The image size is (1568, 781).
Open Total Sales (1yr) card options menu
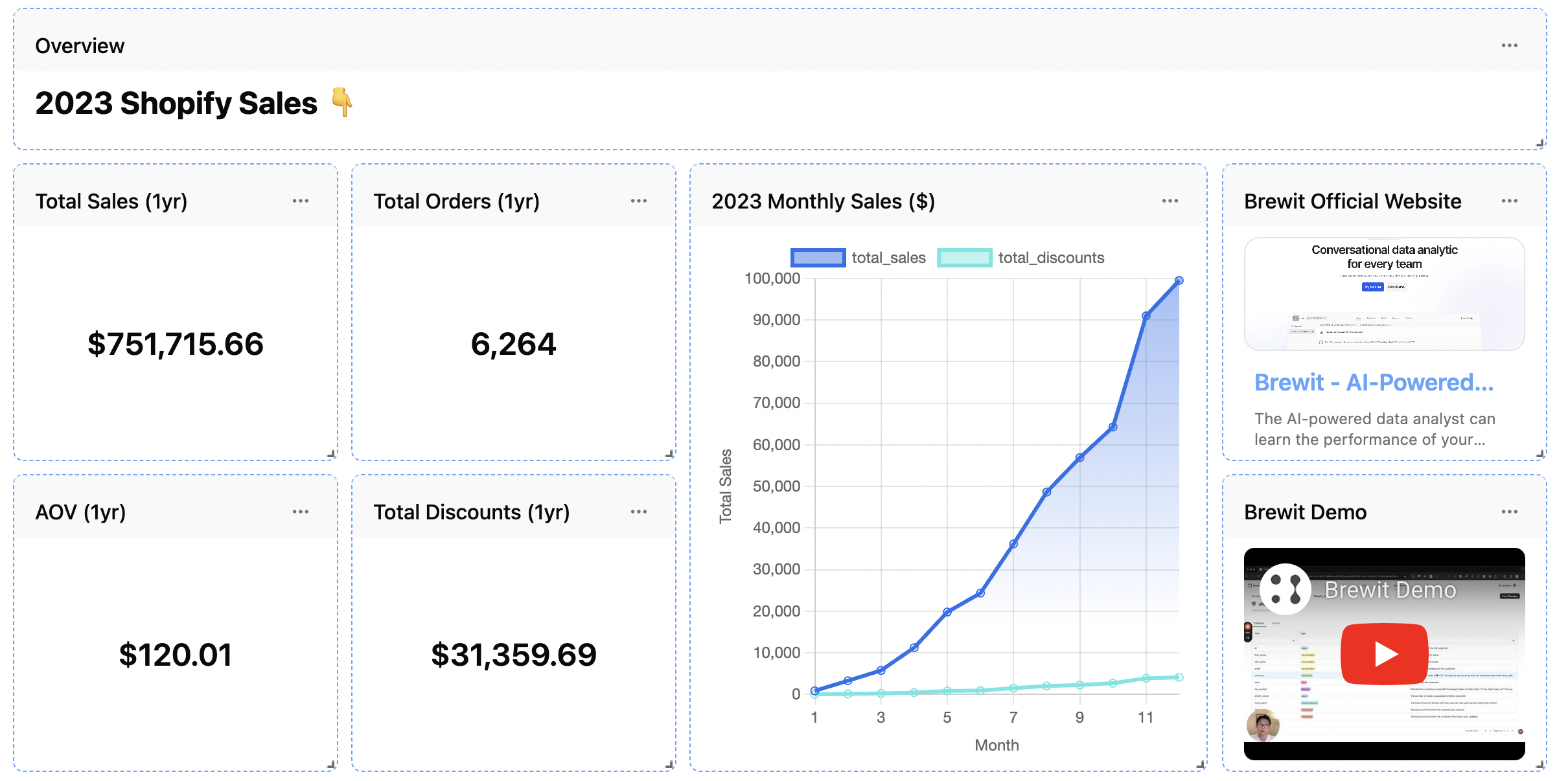click(301, 201)
